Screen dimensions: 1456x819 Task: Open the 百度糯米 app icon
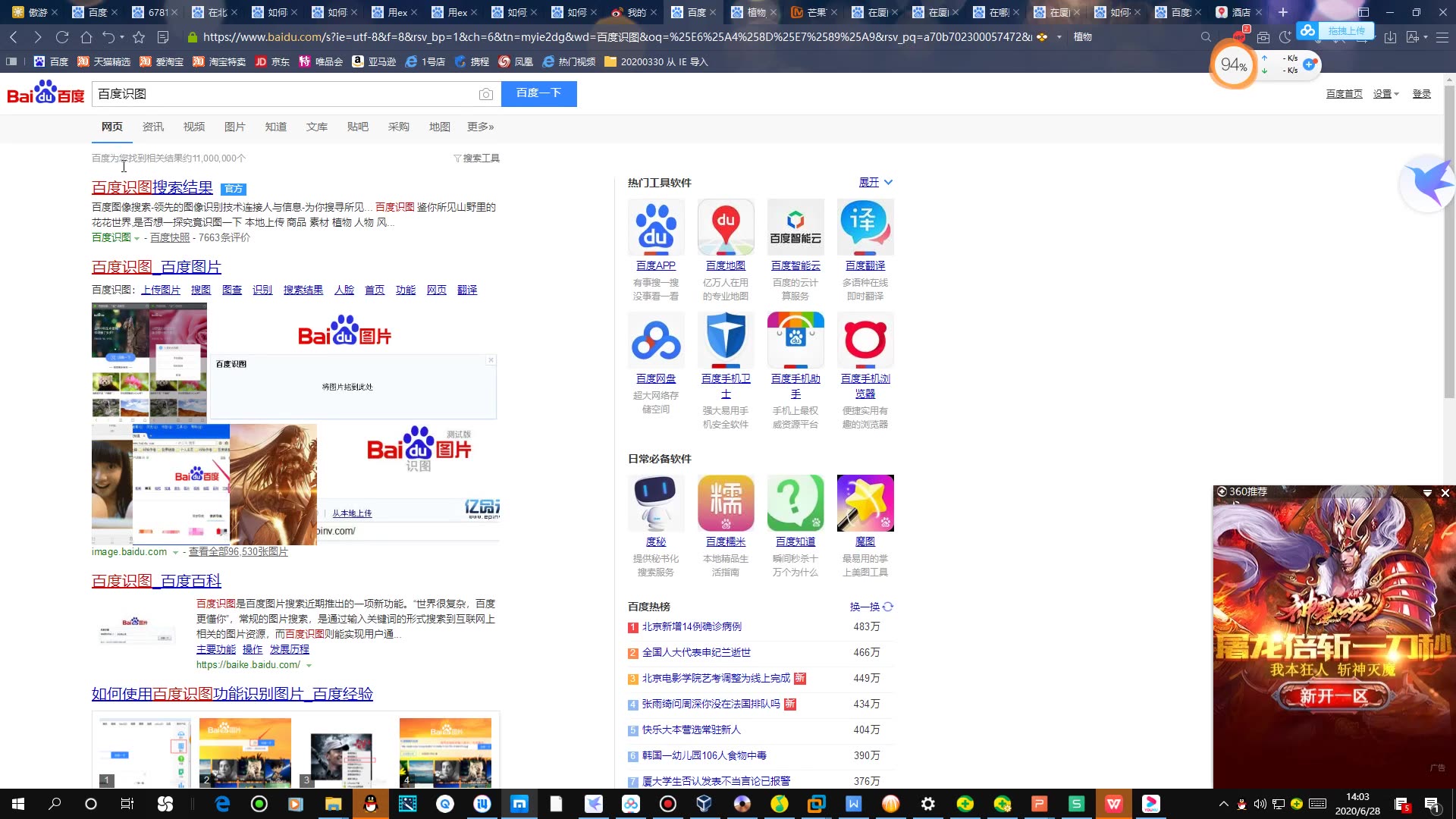tap(726, 504)
